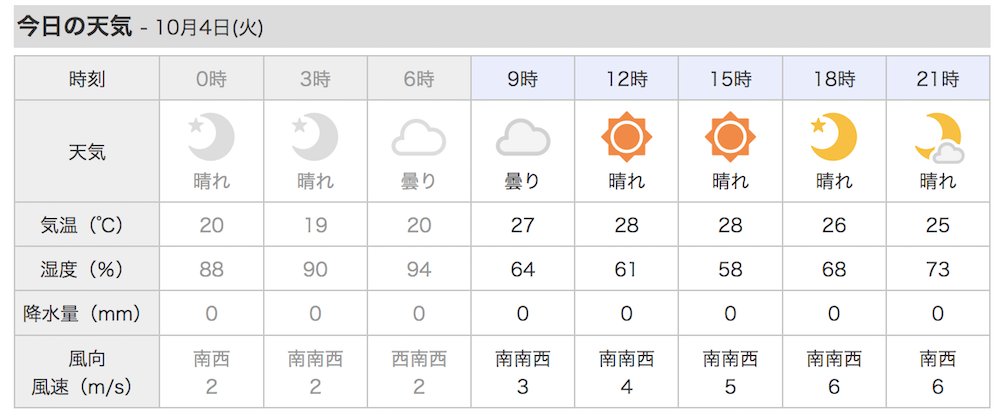Click the 12時 orange sun icon
This screenshot has width=1000, height=420.
(626, 136)
